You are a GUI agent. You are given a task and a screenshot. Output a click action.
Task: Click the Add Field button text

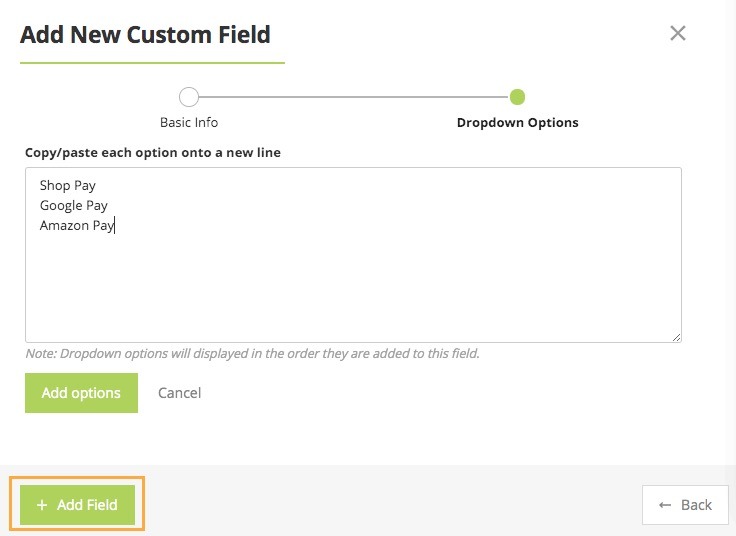(87, 505)
